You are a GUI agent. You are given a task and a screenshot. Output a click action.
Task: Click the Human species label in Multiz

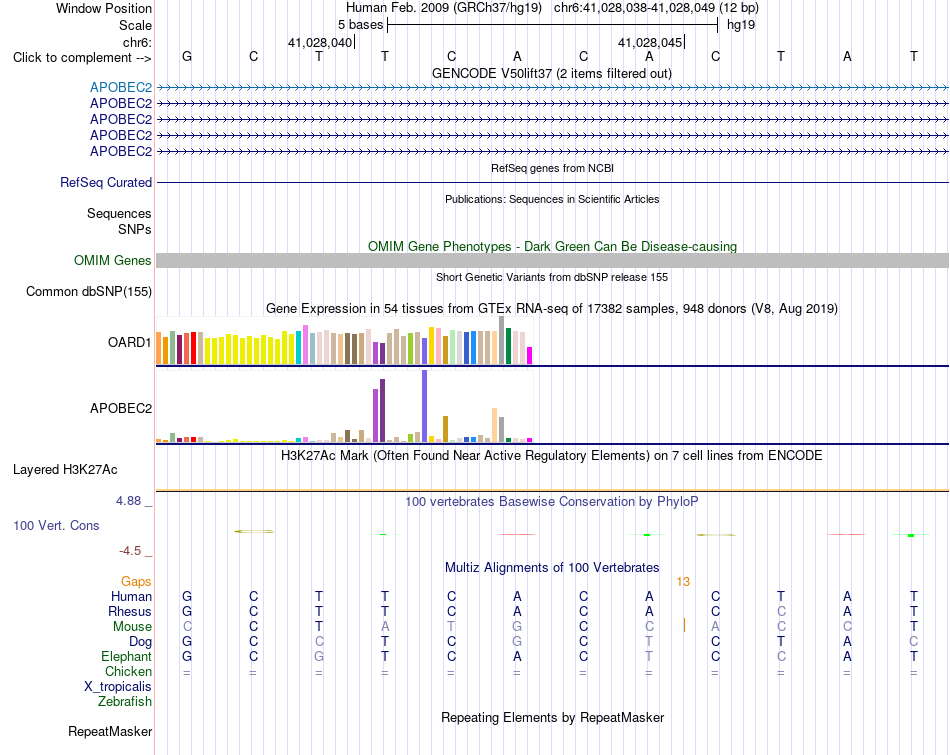131,596
